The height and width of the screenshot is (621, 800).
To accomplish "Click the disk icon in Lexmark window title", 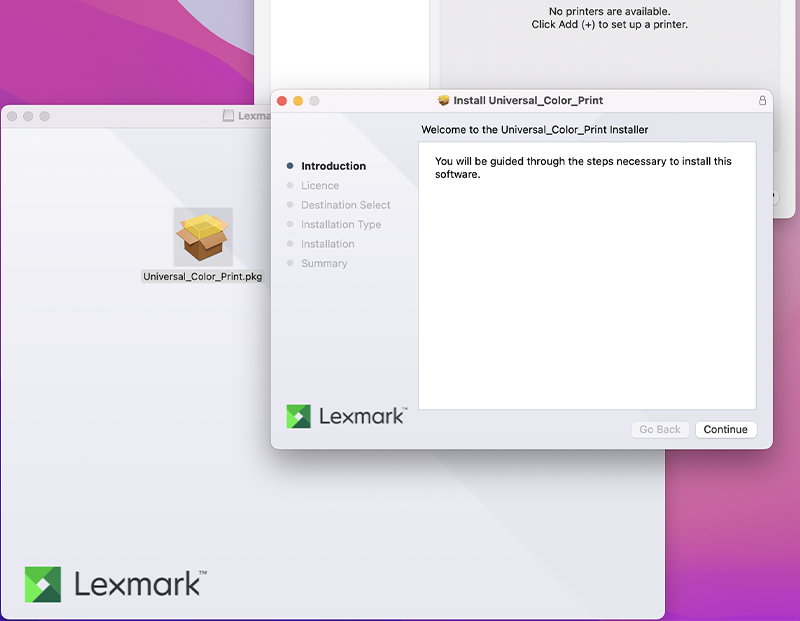I will 228,116.
